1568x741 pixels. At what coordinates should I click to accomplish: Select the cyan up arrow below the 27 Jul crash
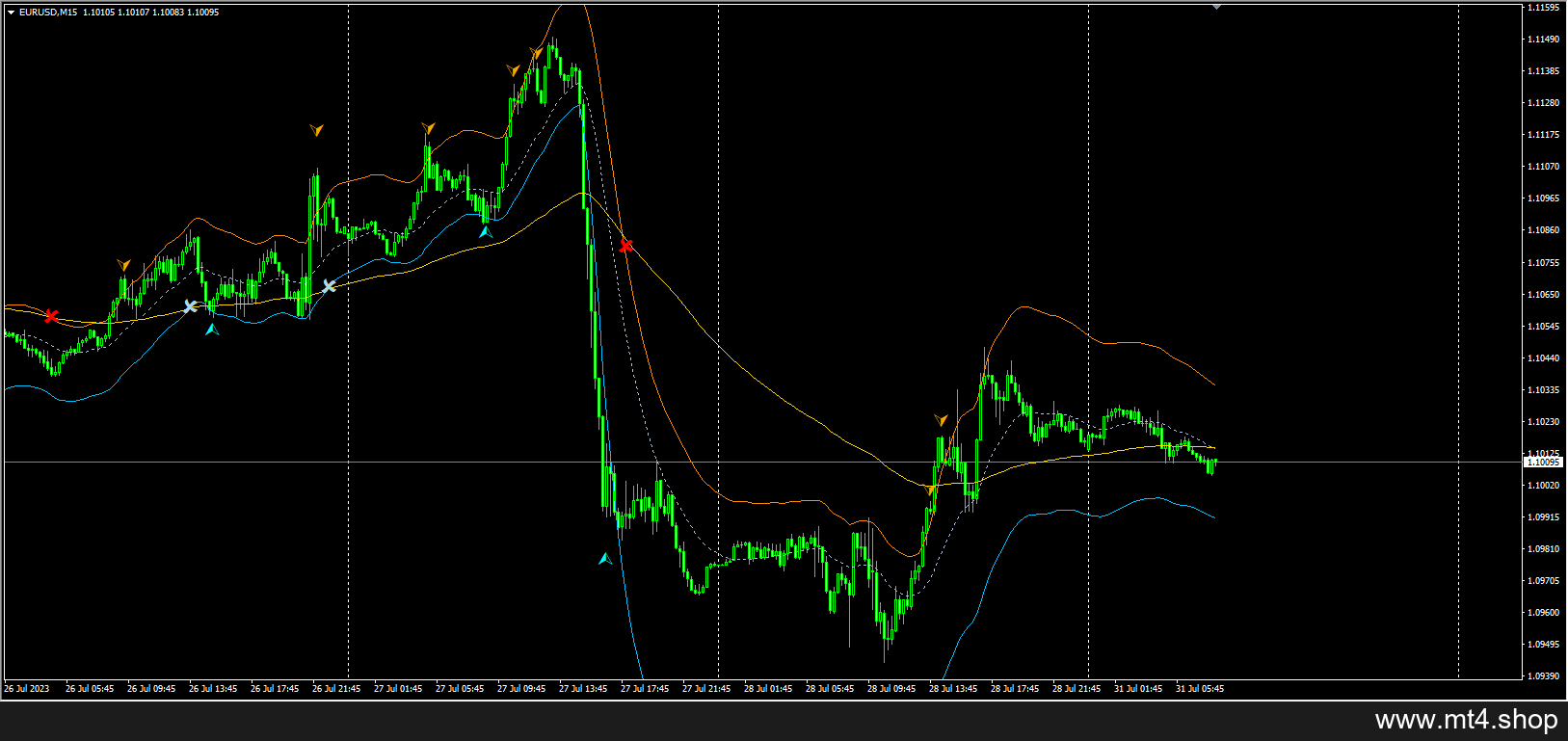tap(604, 558)
